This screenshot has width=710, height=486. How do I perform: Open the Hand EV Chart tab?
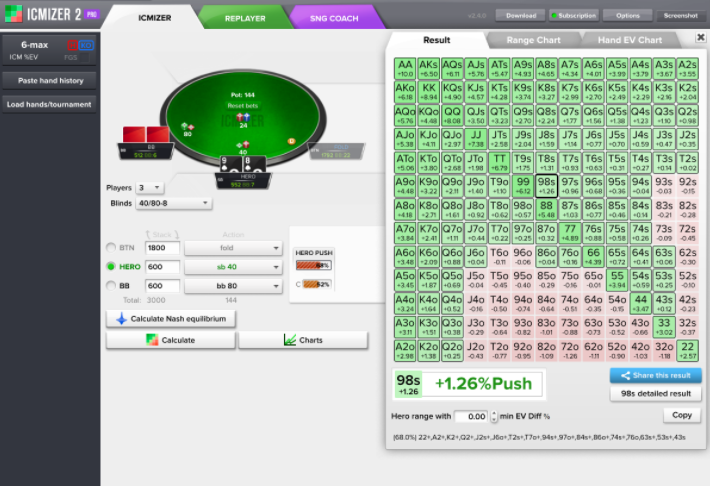pyautogui.click(x=630, y=40)
